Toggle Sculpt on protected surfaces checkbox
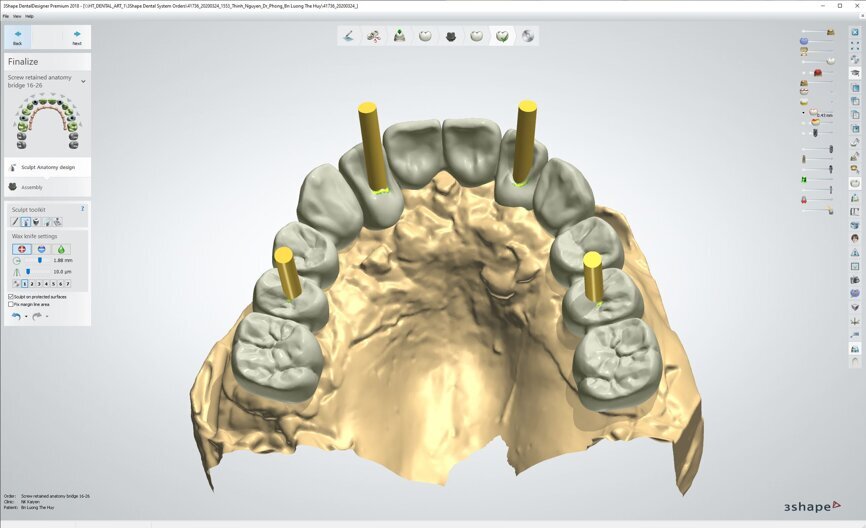The image size is (866, 528). click(x=11, y=296)
